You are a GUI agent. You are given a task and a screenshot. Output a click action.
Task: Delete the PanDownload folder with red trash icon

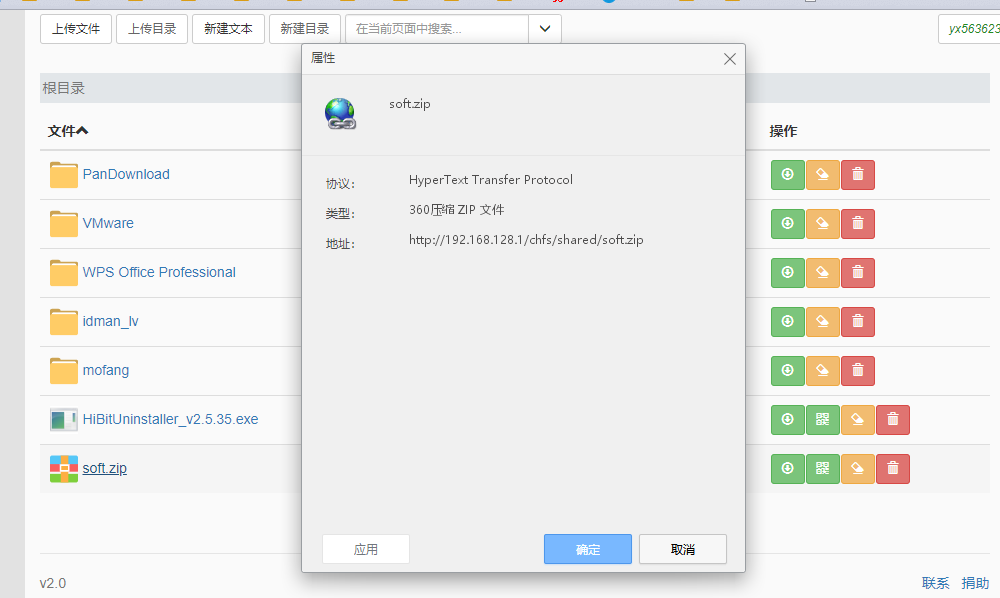pyautogui.click(x=857, y=175)
